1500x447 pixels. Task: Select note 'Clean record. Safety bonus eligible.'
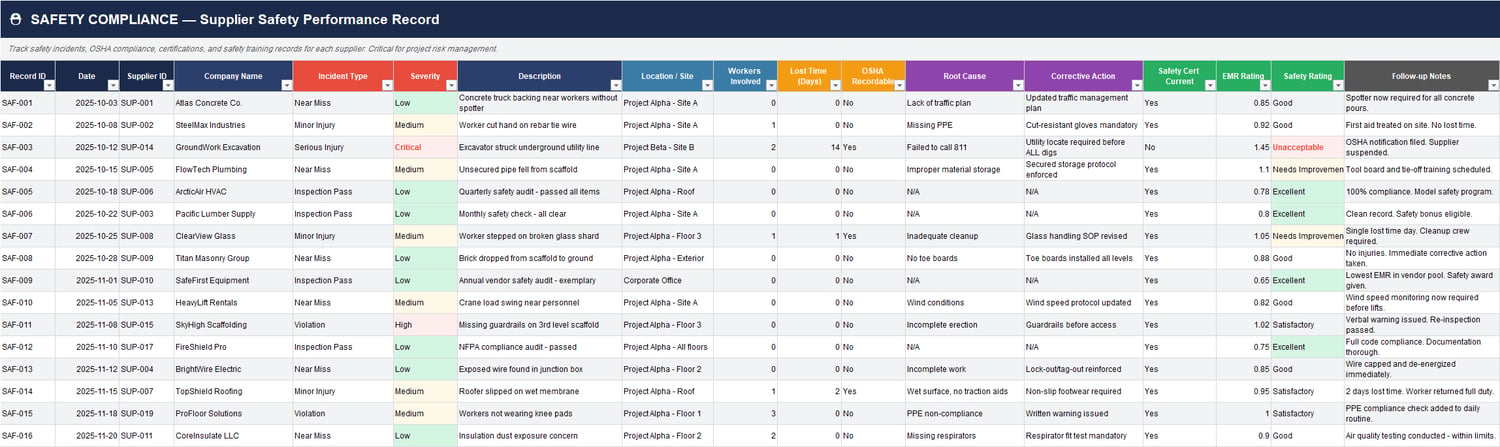(1422, 214)
